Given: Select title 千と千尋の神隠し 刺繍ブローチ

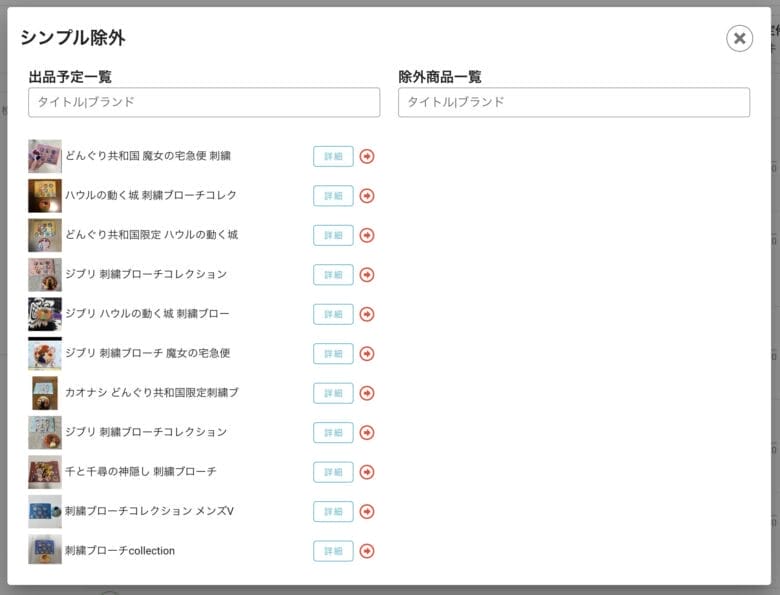Looking at the screenshot, I should [x=141, y=471].
